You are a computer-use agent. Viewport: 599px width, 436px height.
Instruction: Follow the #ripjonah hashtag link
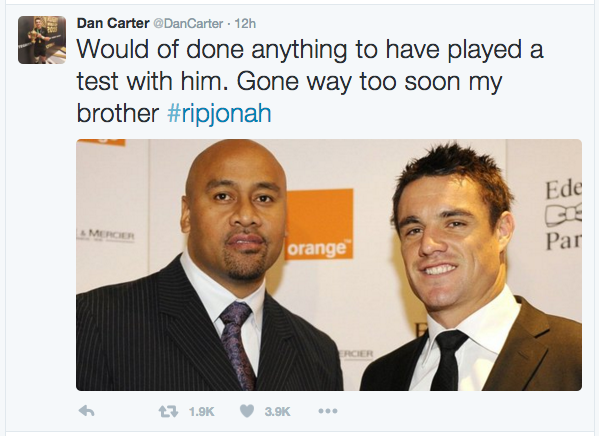220,113
